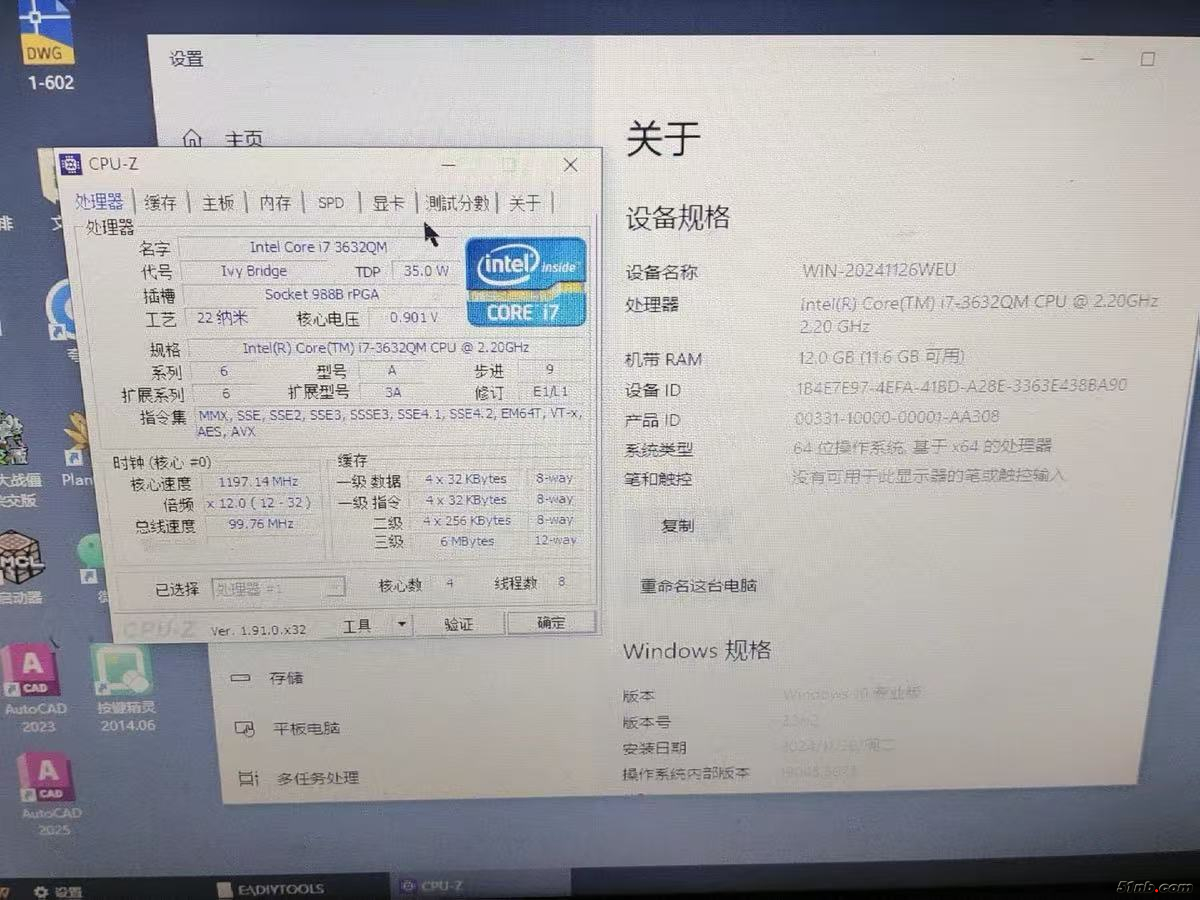
Task: Switch to the 显卡 tab
Action: tap(388, 202)
